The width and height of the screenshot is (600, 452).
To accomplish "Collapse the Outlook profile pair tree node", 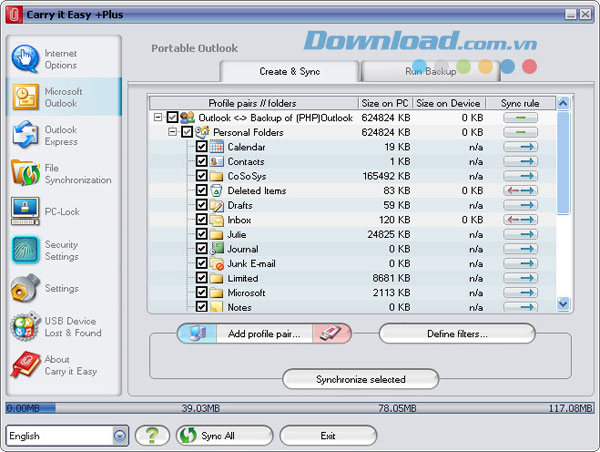I will pyautogui.click(x=158, y=117).
